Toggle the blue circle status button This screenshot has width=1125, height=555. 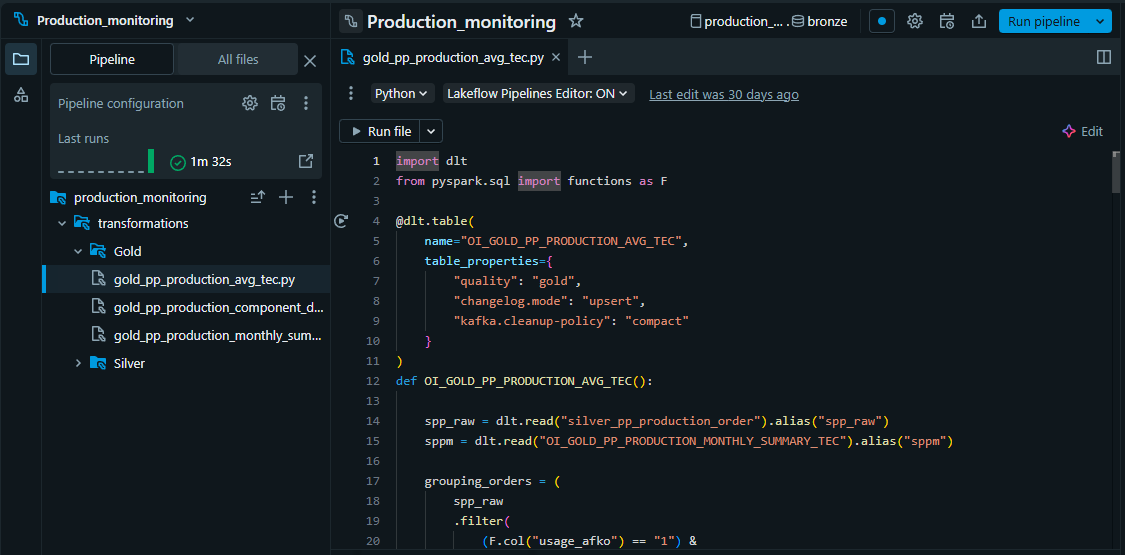point(881,21)
